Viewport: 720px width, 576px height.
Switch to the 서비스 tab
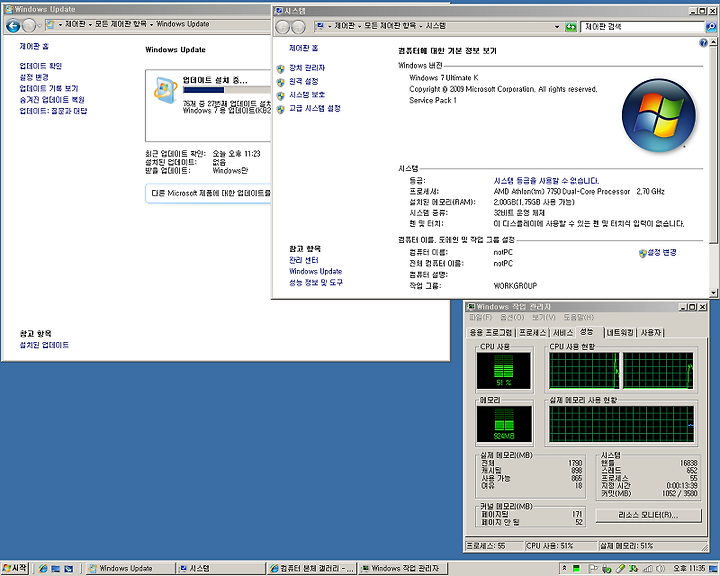pos(563,333)
